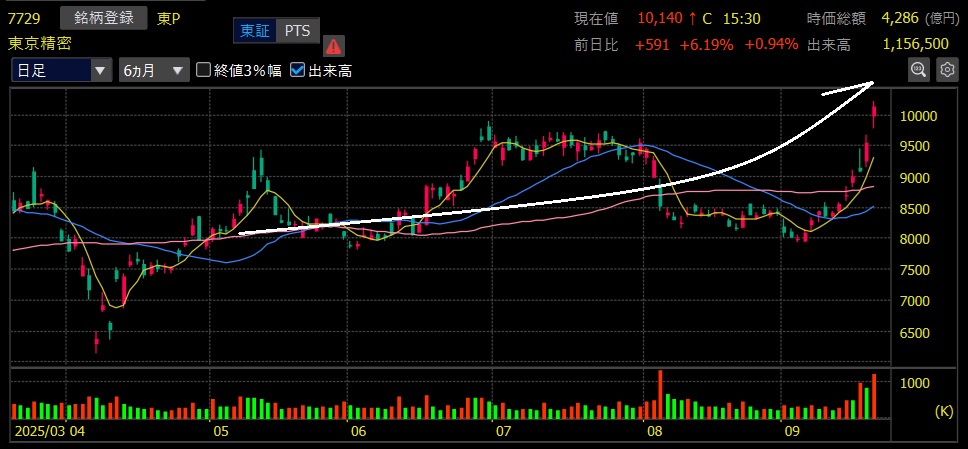The width and height of the screenshot is (968, 449).
Task: Switch to the PTS tab
Action: [296, 31]
